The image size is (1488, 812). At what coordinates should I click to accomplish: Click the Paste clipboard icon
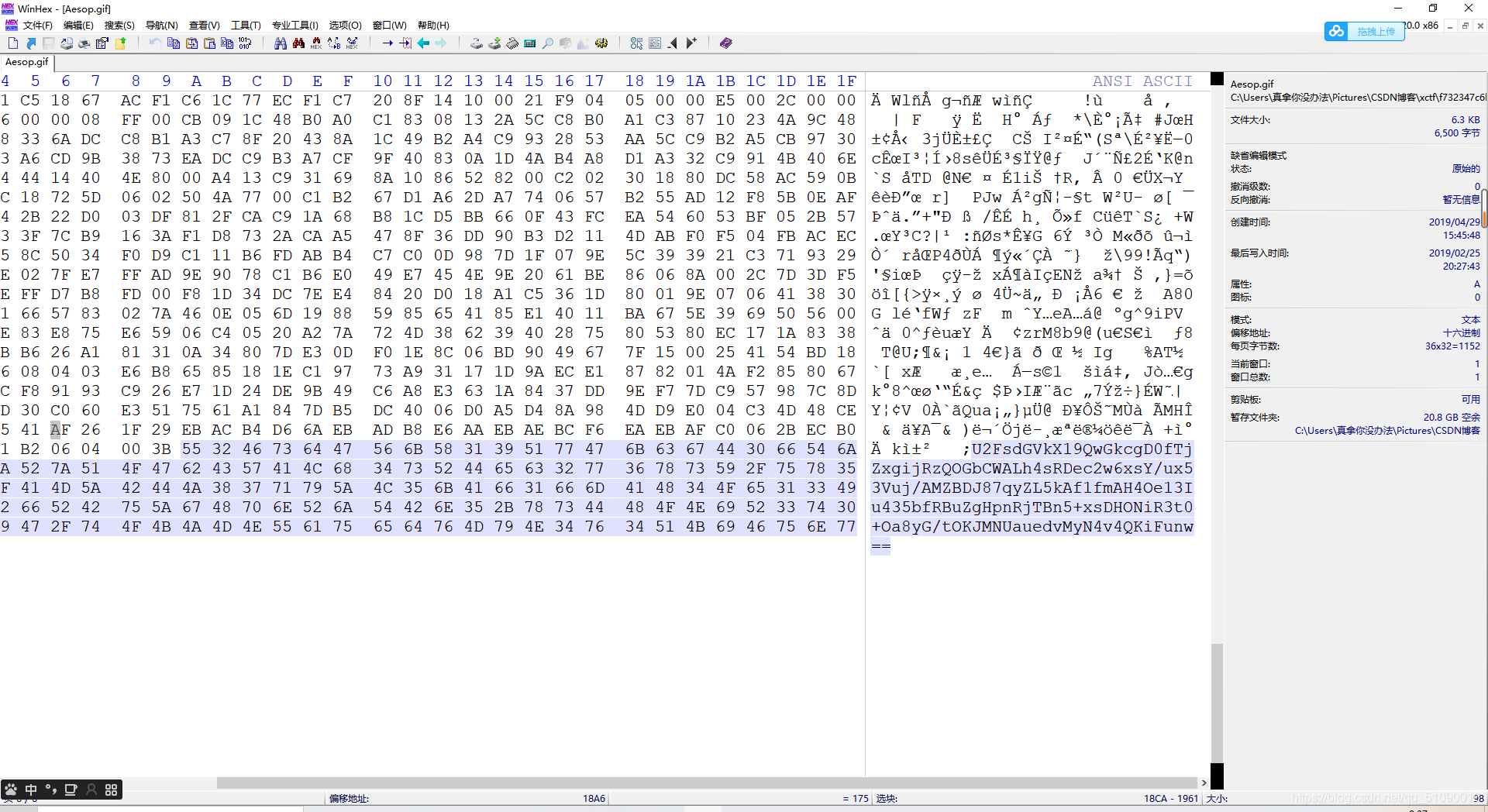click(209, 43)
